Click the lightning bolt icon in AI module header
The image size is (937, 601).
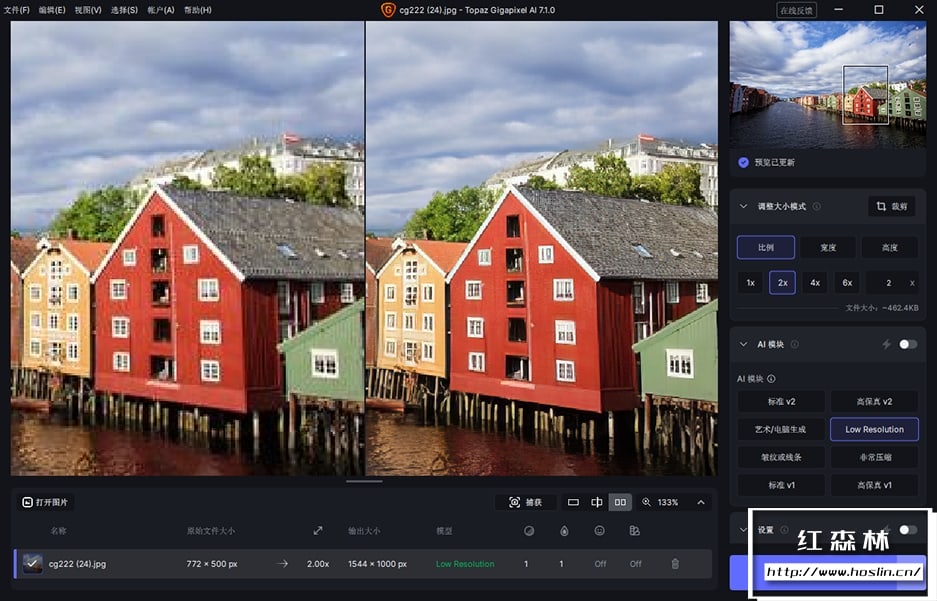[886, 344]
